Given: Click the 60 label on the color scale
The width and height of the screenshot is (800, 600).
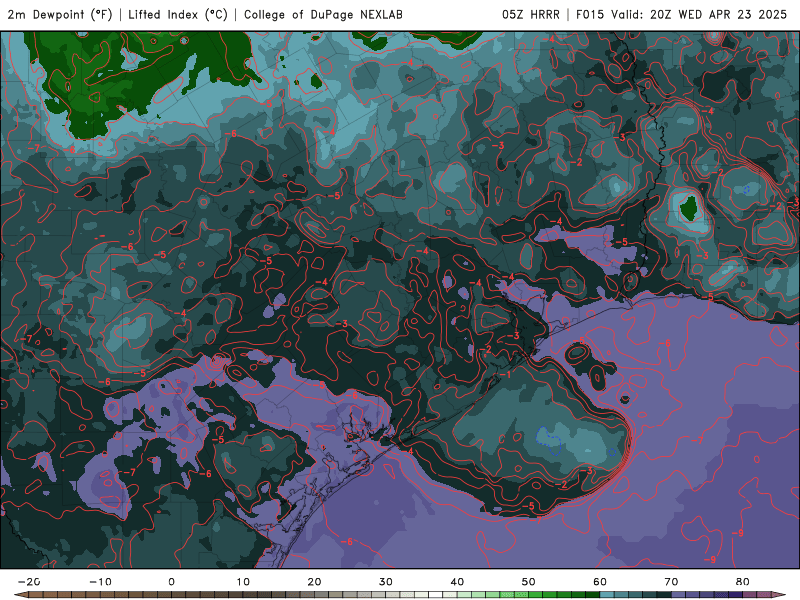Looking at the screenshot, I should [x=600, y=582].
